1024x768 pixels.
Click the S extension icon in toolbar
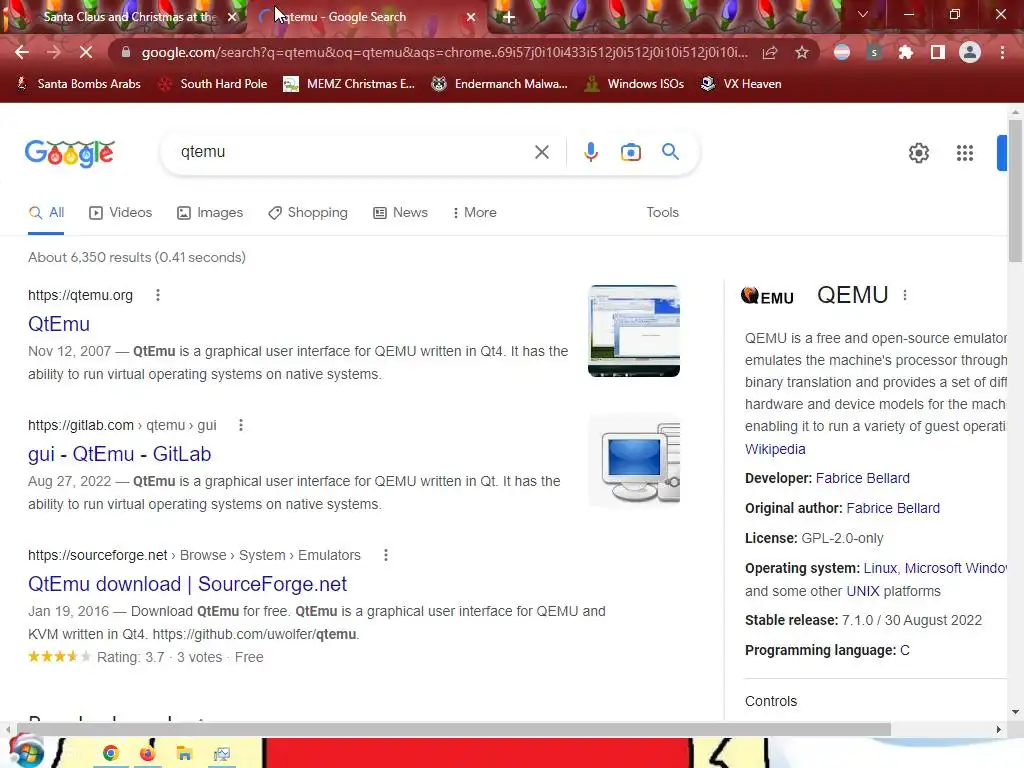(874, 52)
